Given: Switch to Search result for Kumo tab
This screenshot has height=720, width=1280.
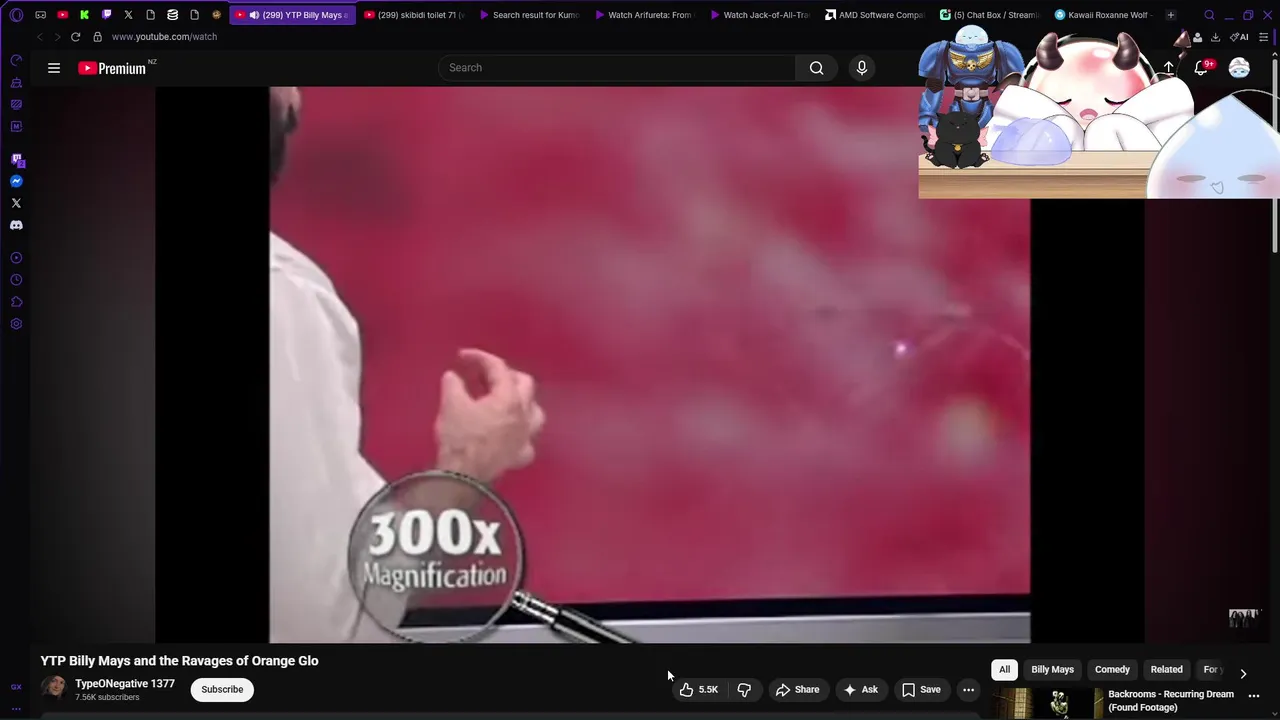Looking at the screenshot, I should (530, 15).
